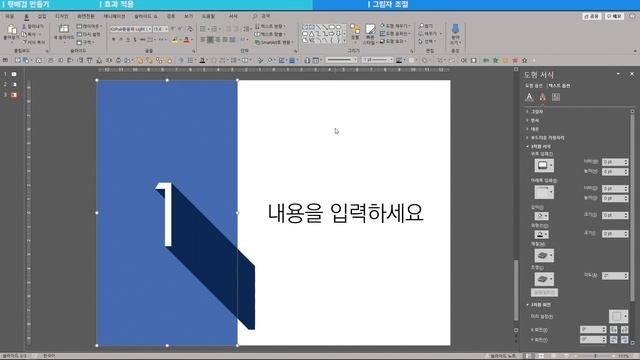Open Text Fill & Outline icon in pane

tap(529, 97)
